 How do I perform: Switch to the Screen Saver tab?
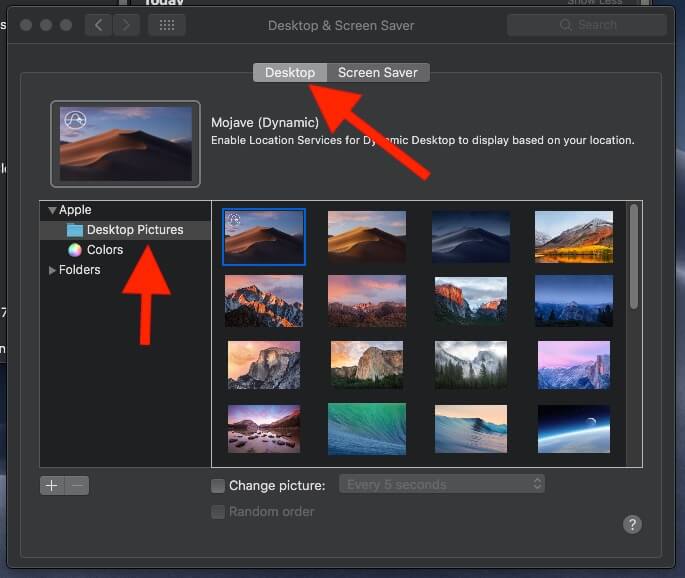(378, 73)
